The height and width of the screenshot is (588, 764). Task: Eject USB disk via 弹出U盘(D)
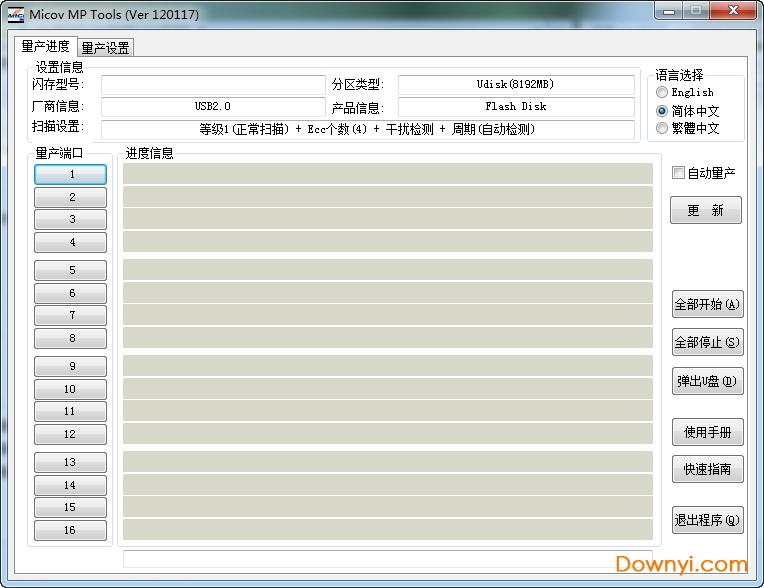(x=707, y=381)
